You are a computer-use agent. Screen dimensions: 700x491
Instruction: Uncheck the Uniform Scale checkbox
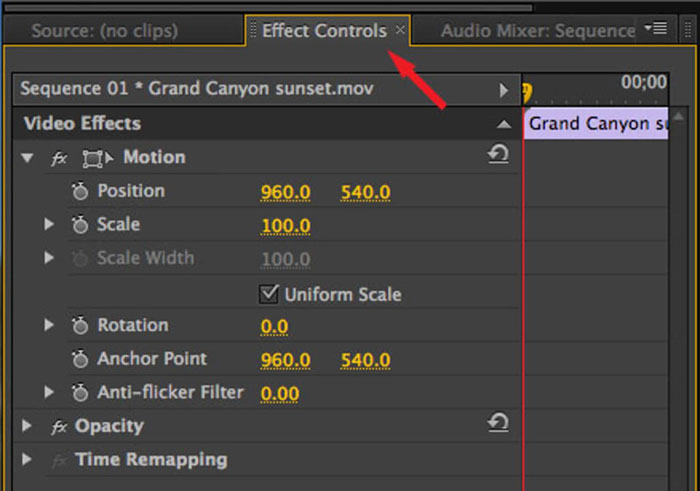click(x=268, y=294)
